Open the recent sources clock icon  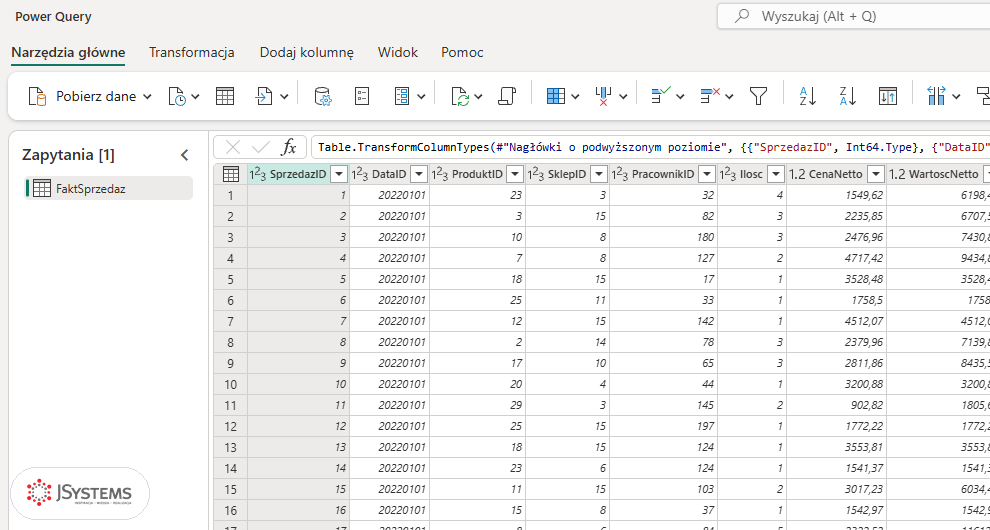pos(177,97)
